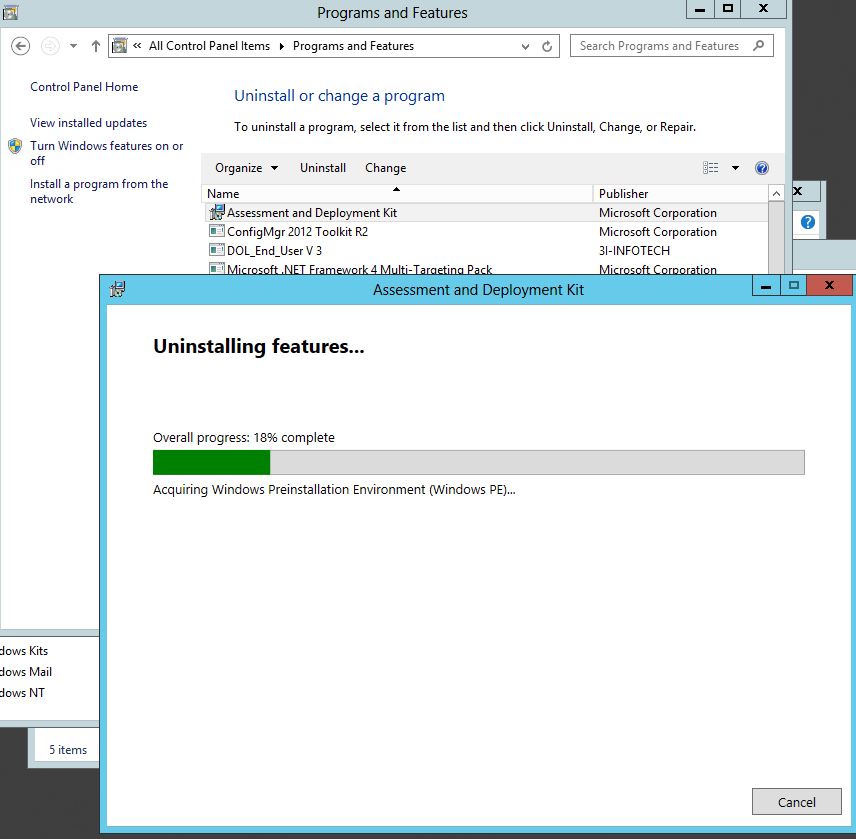856x839 pixels.
Task: Click the ConfigMgr 2012 Toolkit R2 icon
Action: click(217, 231)
